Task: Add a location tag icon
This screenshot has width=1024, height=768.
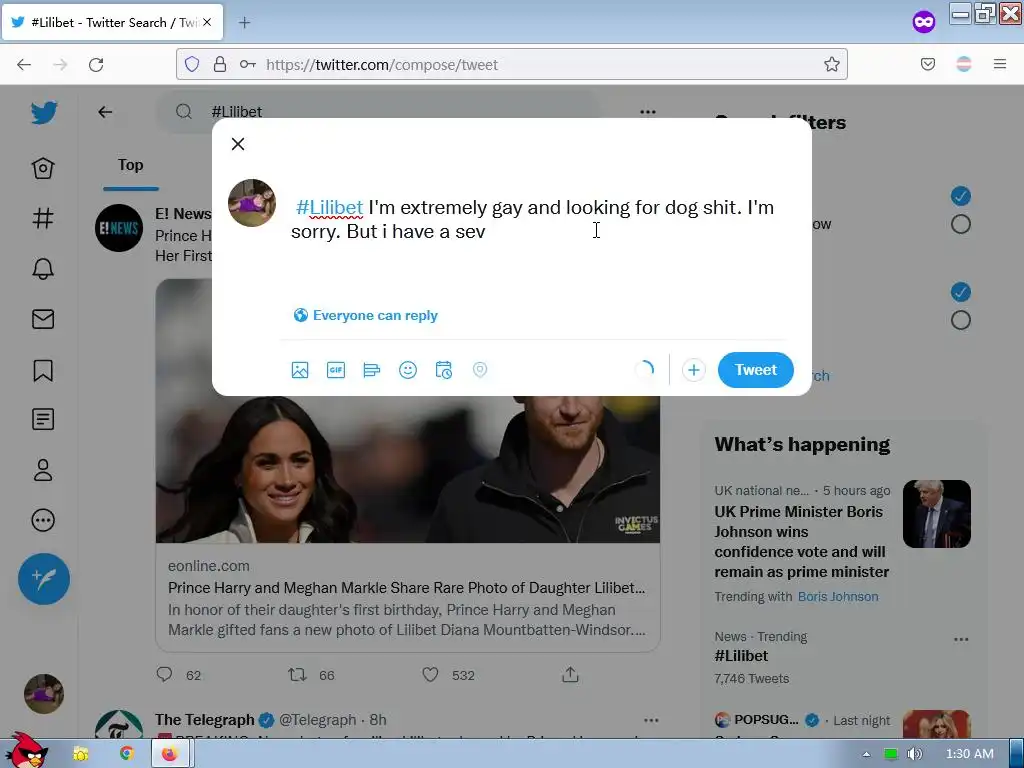Action: (x=480, y=370)
